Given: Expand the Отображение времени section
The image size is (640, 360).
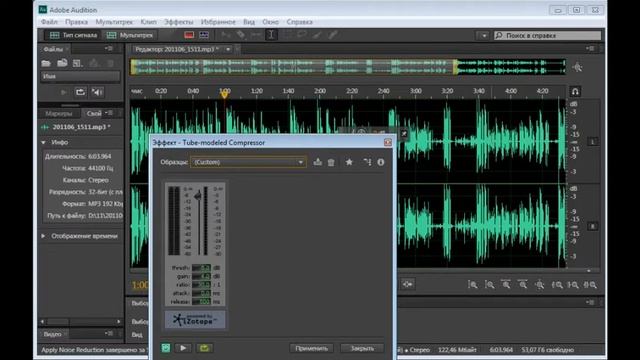Looking at the screenshot, I should click(x=43, y=236).
